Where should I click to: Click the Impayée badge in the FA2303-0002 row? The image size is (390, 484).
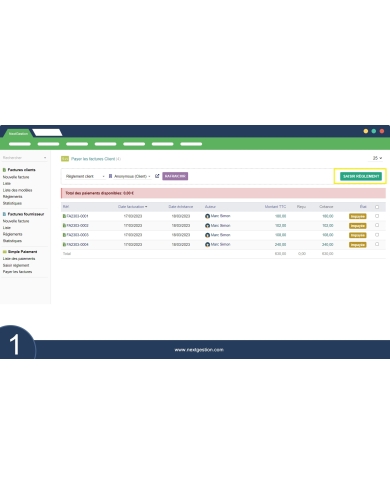click(x=358, y=226)
